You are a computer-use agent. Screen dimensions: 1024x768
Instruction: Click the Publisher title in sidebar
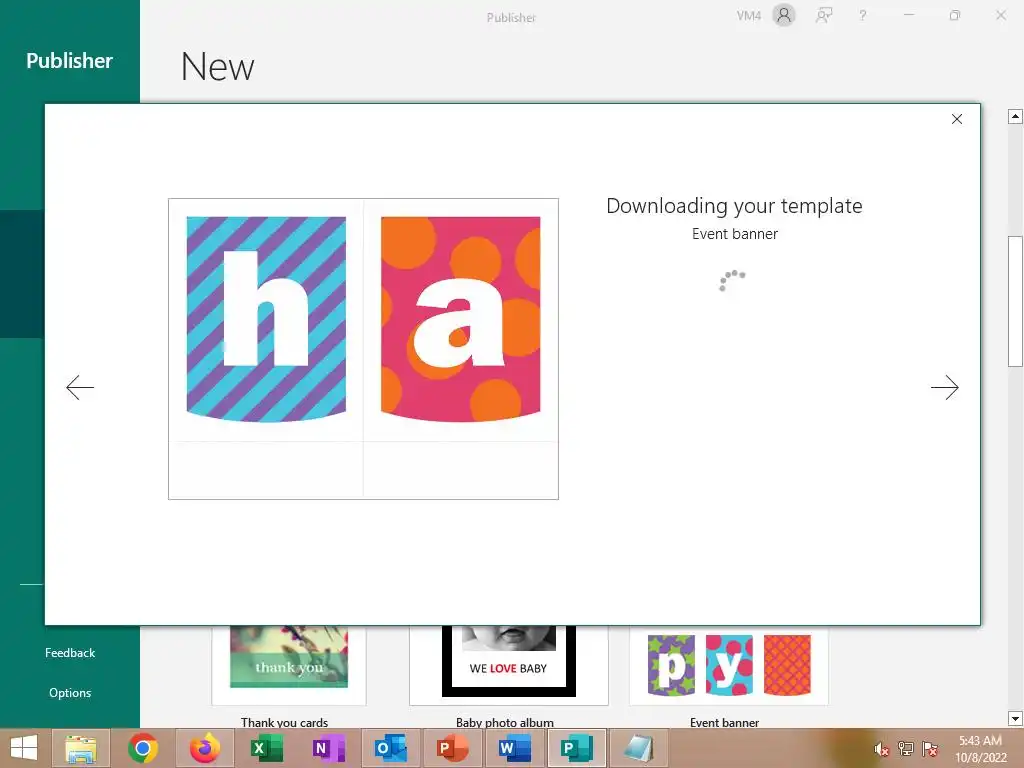pos(69,61)
